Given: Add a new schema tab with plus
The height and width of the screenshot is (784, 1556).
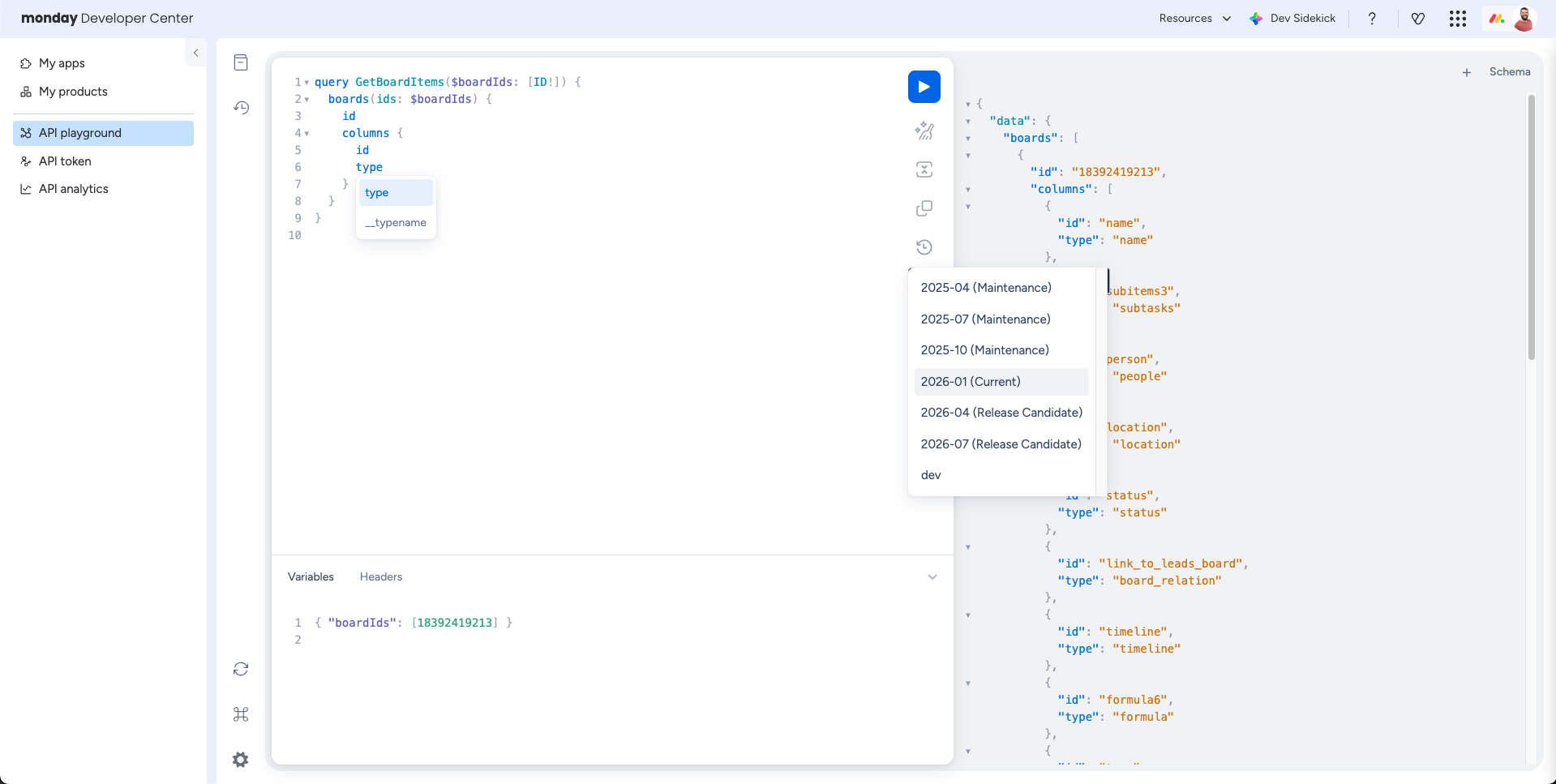Looking at the screenshot, I should coord(1467,72).
